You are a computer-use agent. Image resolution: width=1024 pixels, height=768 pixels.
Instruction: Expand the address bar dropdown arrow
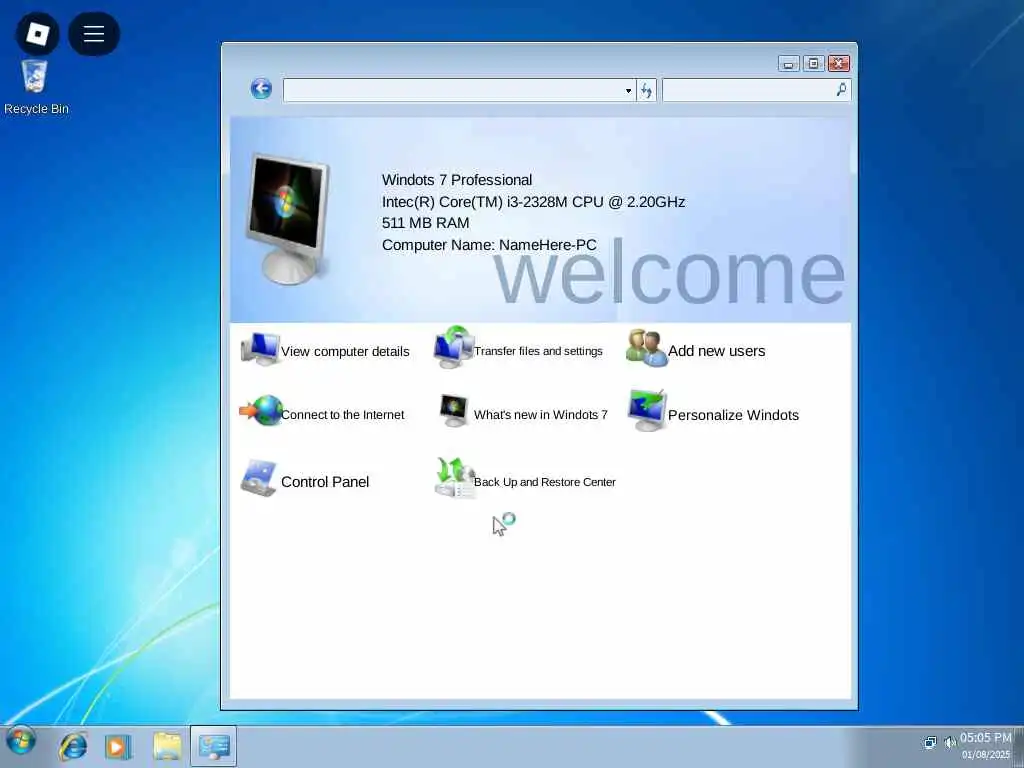point(628,91)
